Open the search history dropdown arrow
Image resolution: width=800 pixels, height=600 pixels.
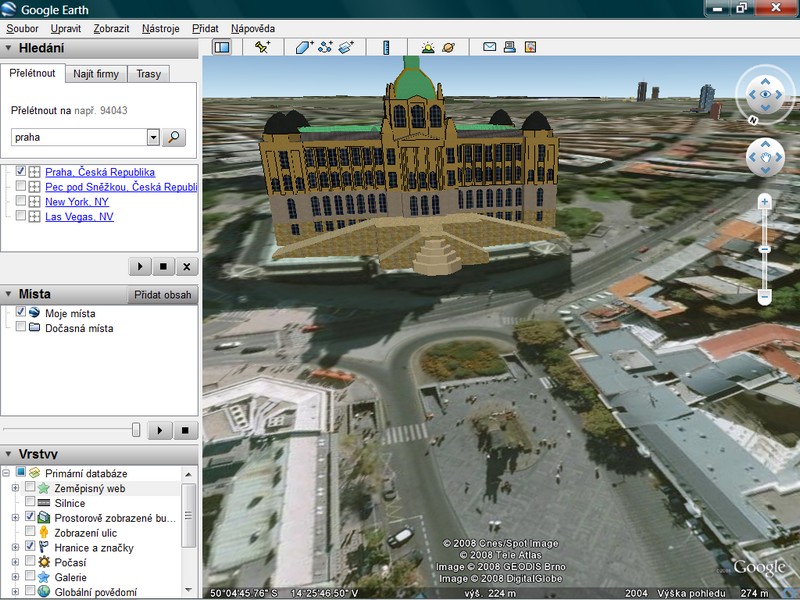pyautogui.click(x=153, y=137)
